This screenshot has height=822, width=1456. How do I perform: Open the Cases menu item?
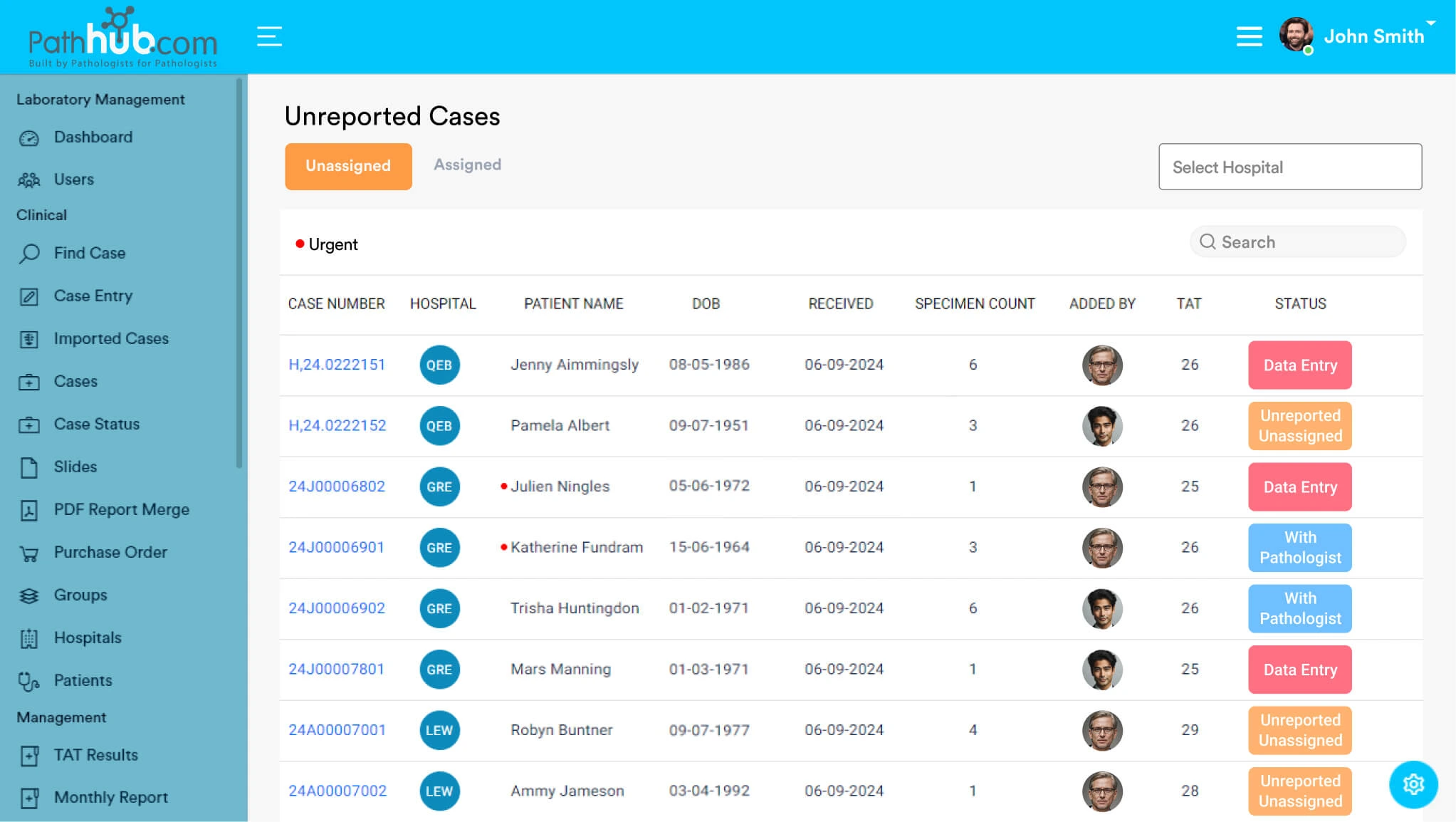[x=75, y=381]
